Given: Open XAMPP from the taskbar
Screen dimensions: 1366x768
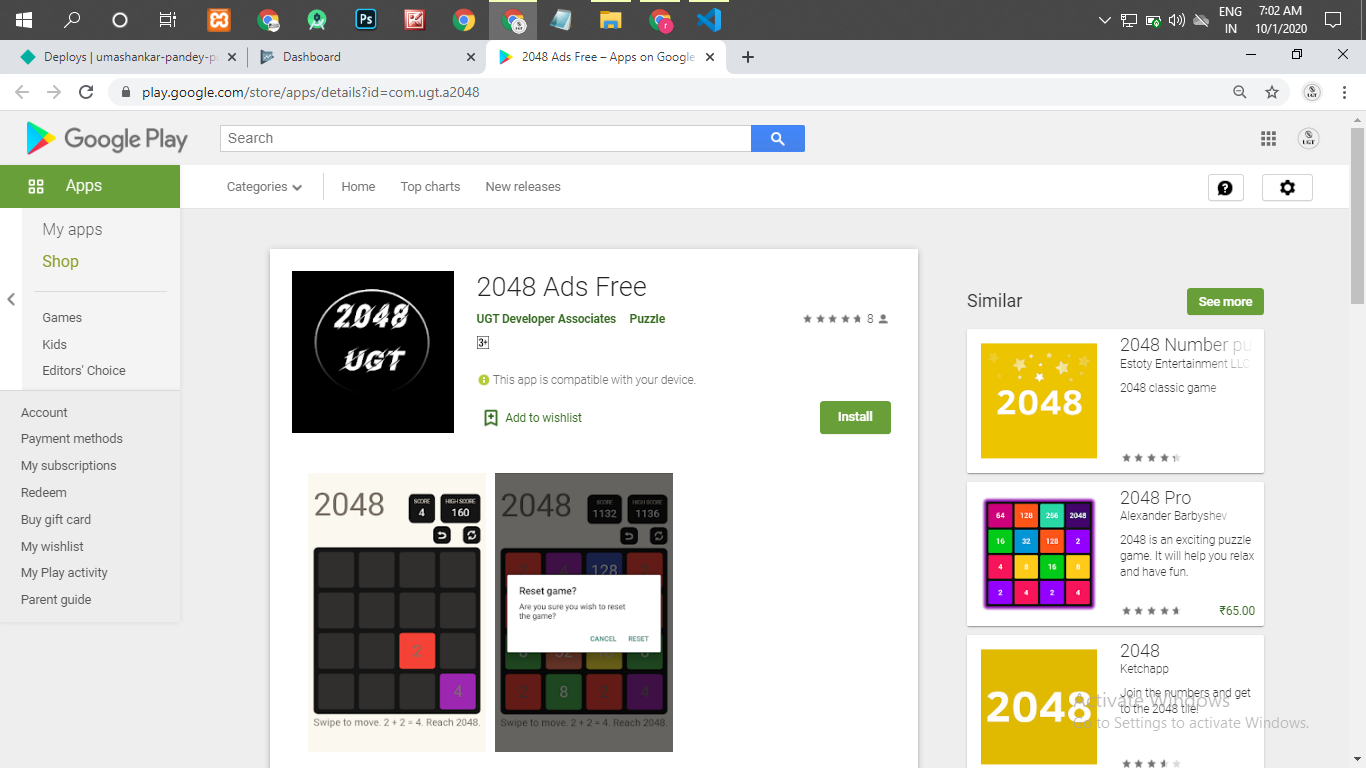Looking at the screenshot, I should [x=219, y=20].
